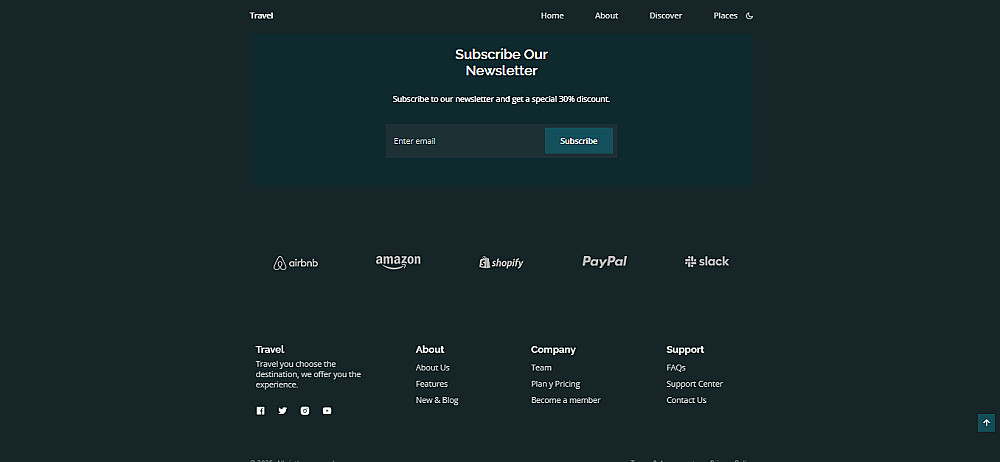This screenshot has width=1000, height=462.
Task: Click the Airbnb sponsor logo
Action: [x=296, y=263]
